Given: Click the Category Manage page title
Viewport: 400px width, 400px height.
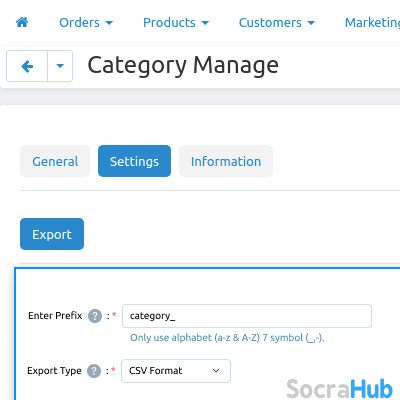Looking at the screenshot, I should (183, 66).
